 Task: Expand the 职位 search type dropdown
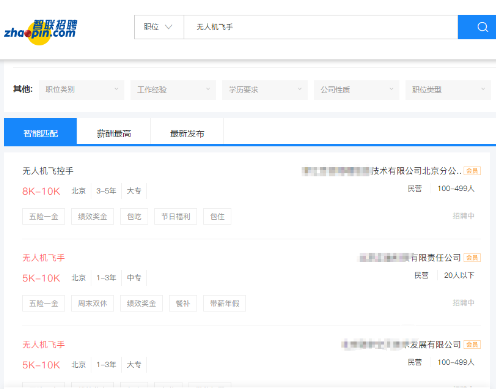(x=159, y=27)
